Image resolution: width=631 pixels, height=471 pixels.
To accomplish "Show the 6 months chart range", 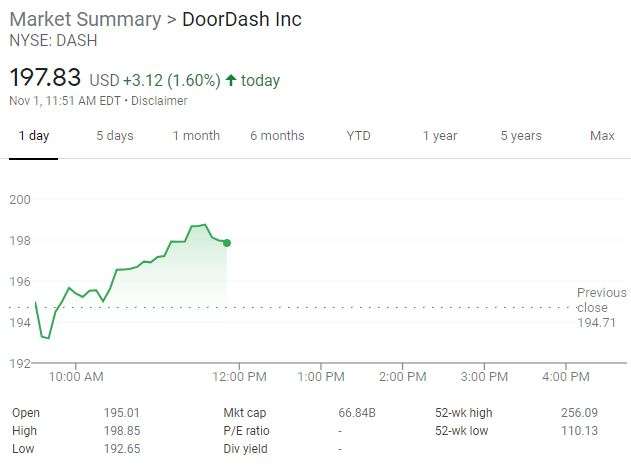I will coord(277,136).
